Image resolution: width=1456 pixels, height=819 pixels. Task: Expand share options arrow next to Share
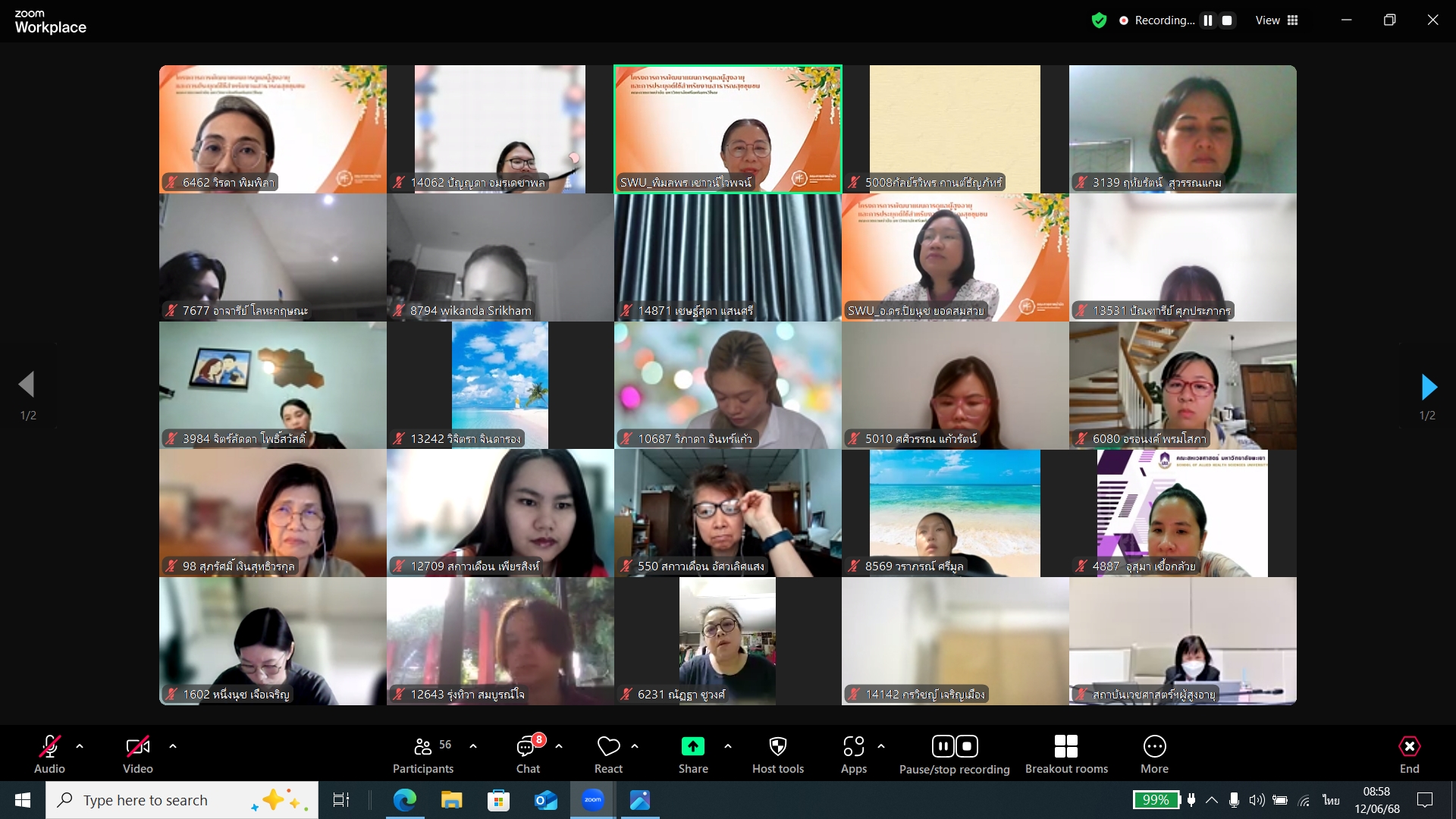(728, 746)
